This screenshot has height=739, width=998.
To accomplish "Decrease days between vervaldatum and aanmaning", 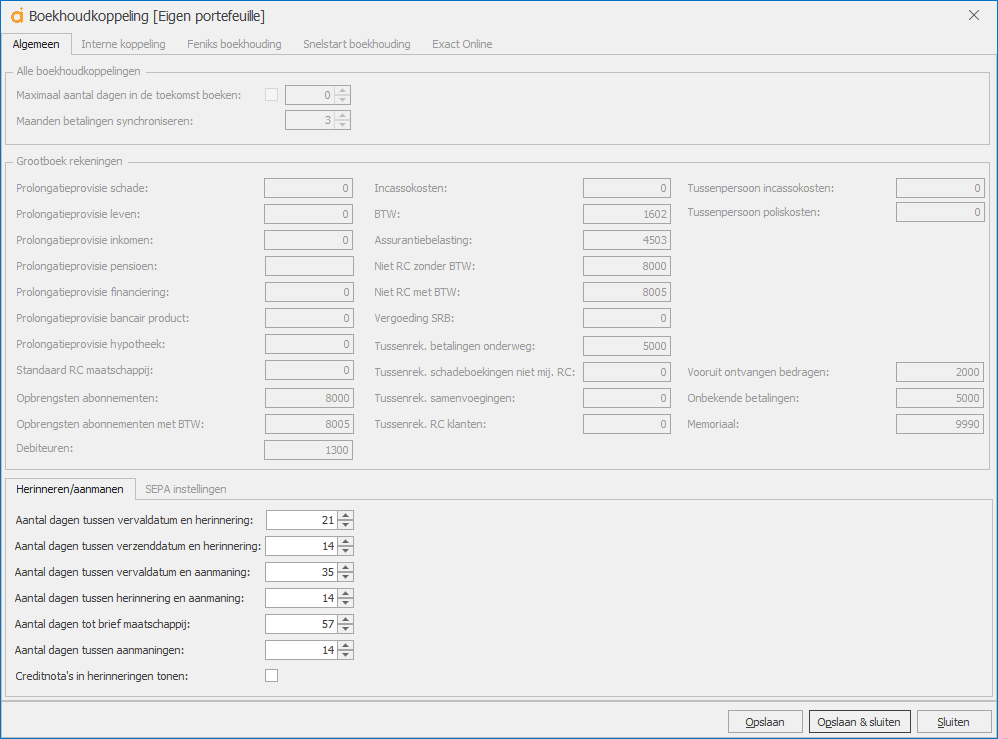I will [x=346, y=577].
